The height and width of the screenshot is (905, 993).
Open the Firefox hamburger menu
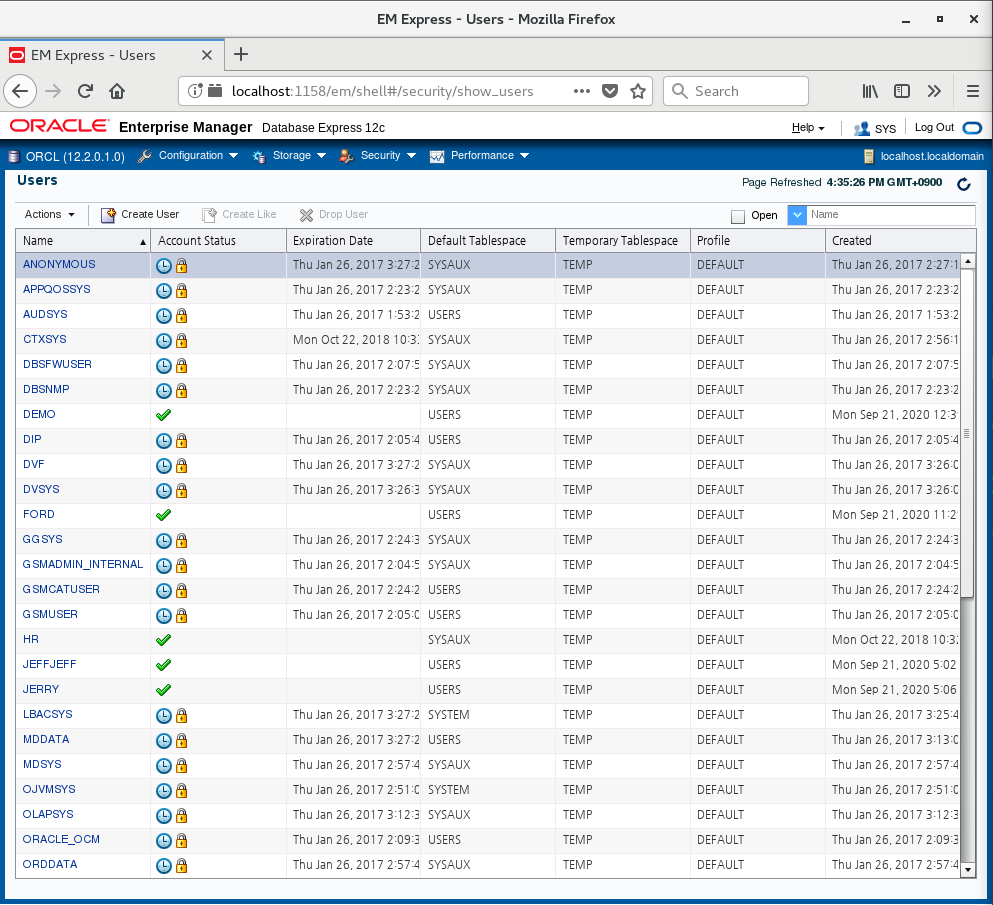click(973, 91)
